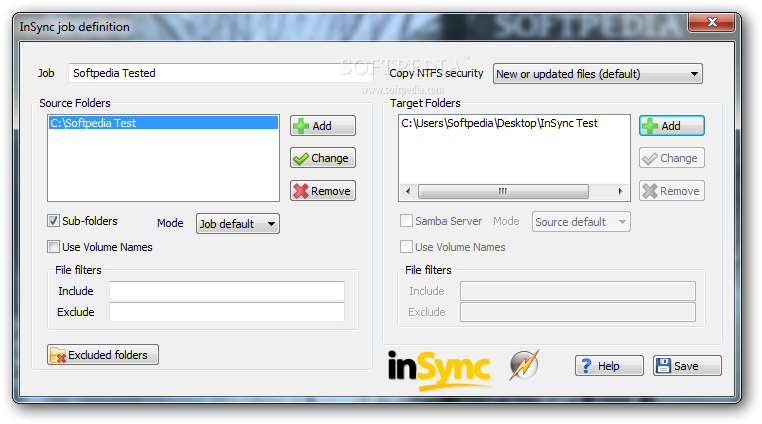Screen dimensions: 762x424
Task: Click the Change button for Source Folders
Action: 323,158
